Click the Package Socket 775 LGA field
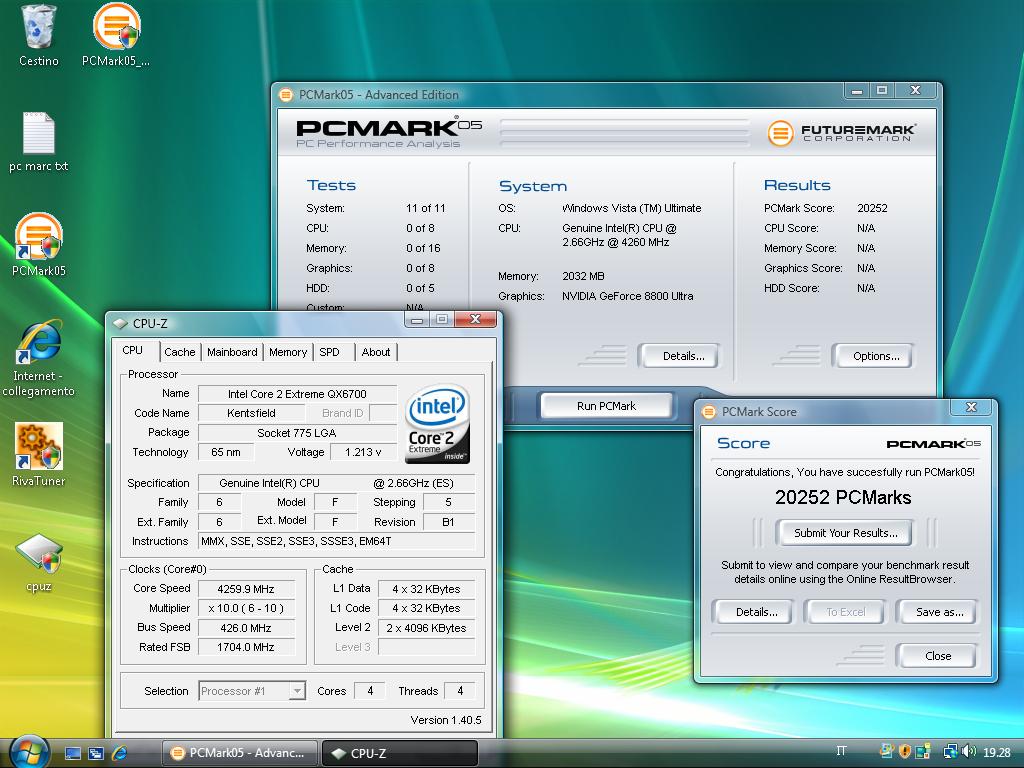This screenshot has width=1024, height=768. (x=297, y=432)
